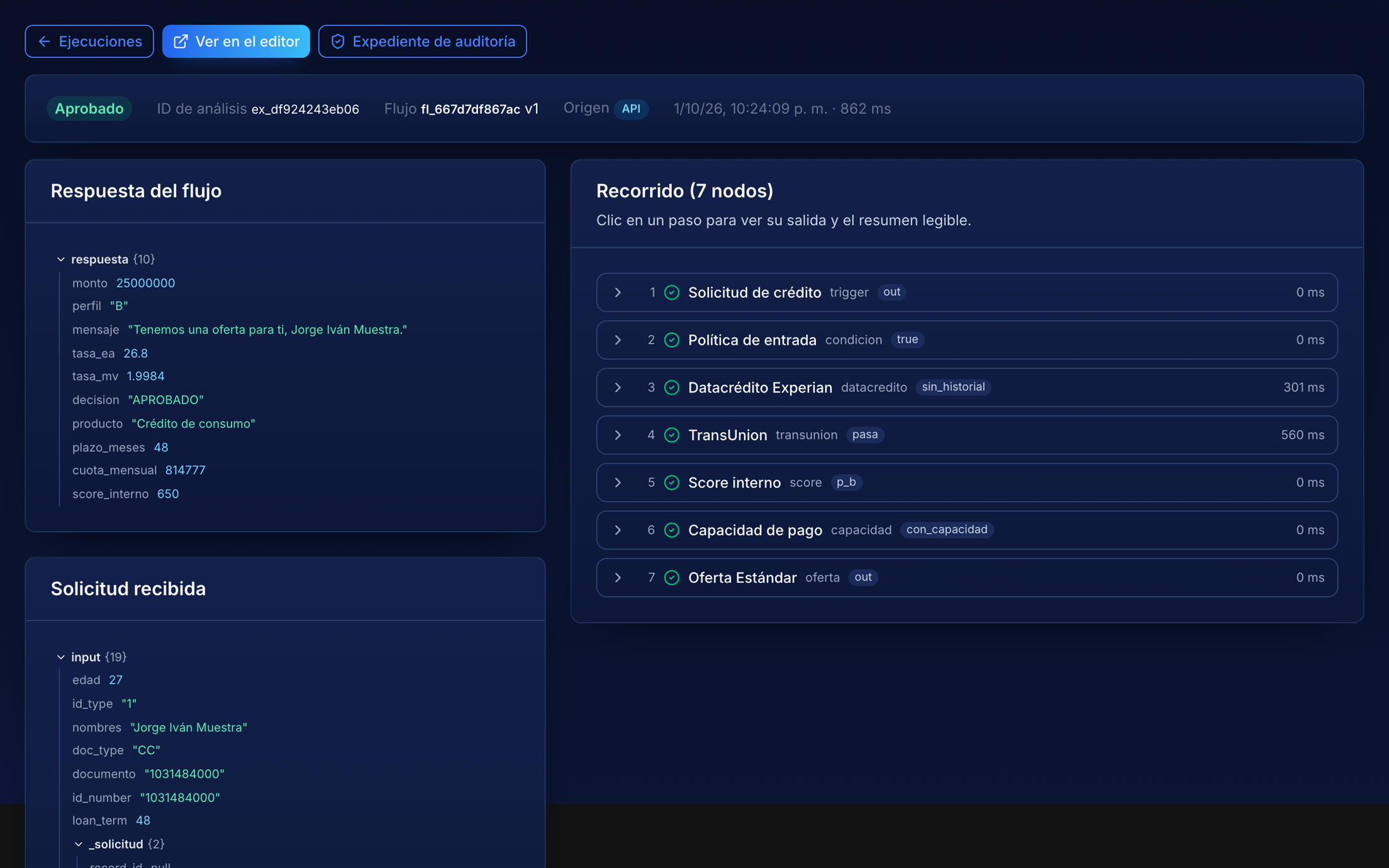Go back to Ejecuciones list
This screenshot has height=868, width=1389.
click(89, 42)
